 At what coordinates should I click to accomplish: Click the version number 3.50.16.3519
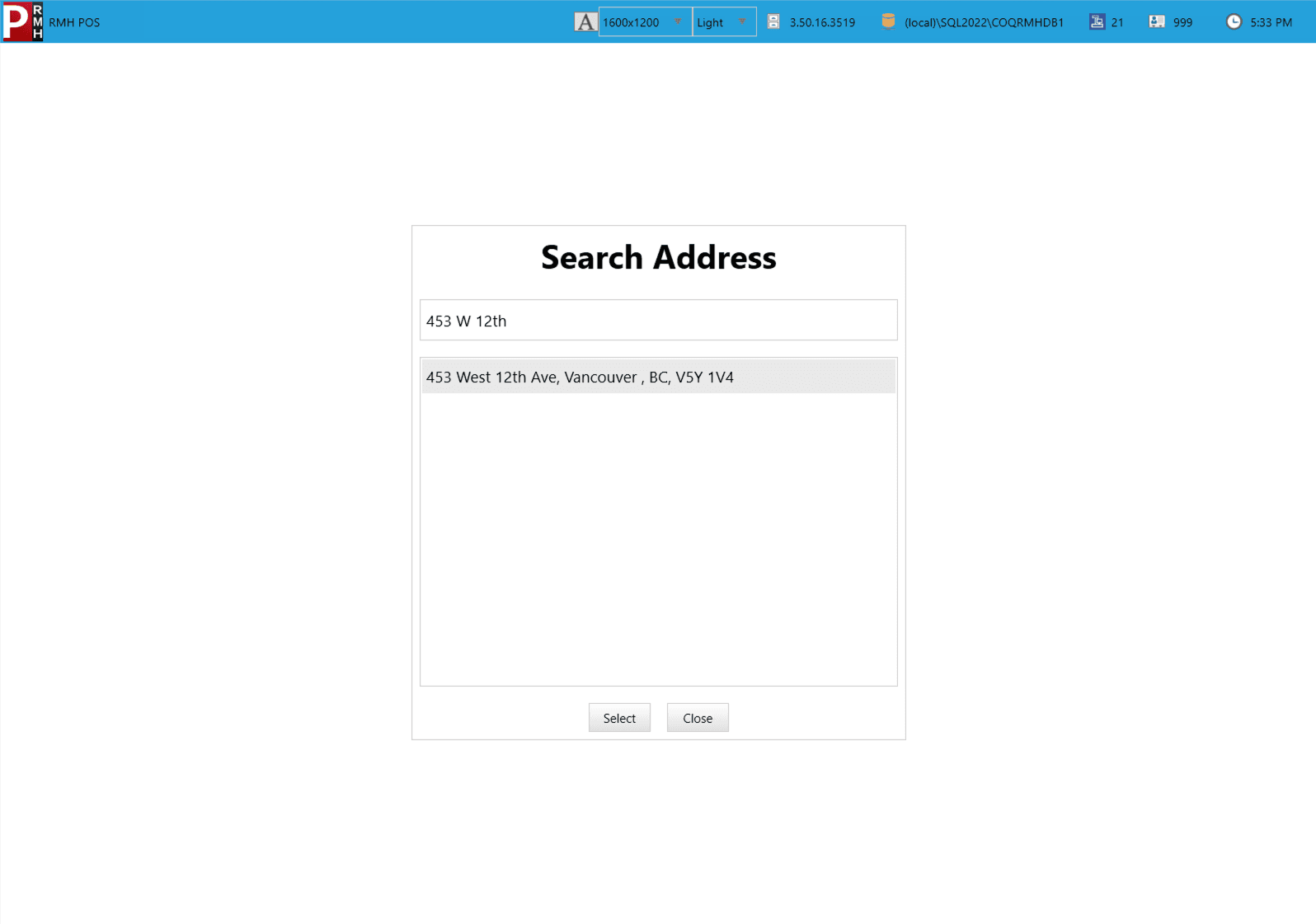[822, 22]
